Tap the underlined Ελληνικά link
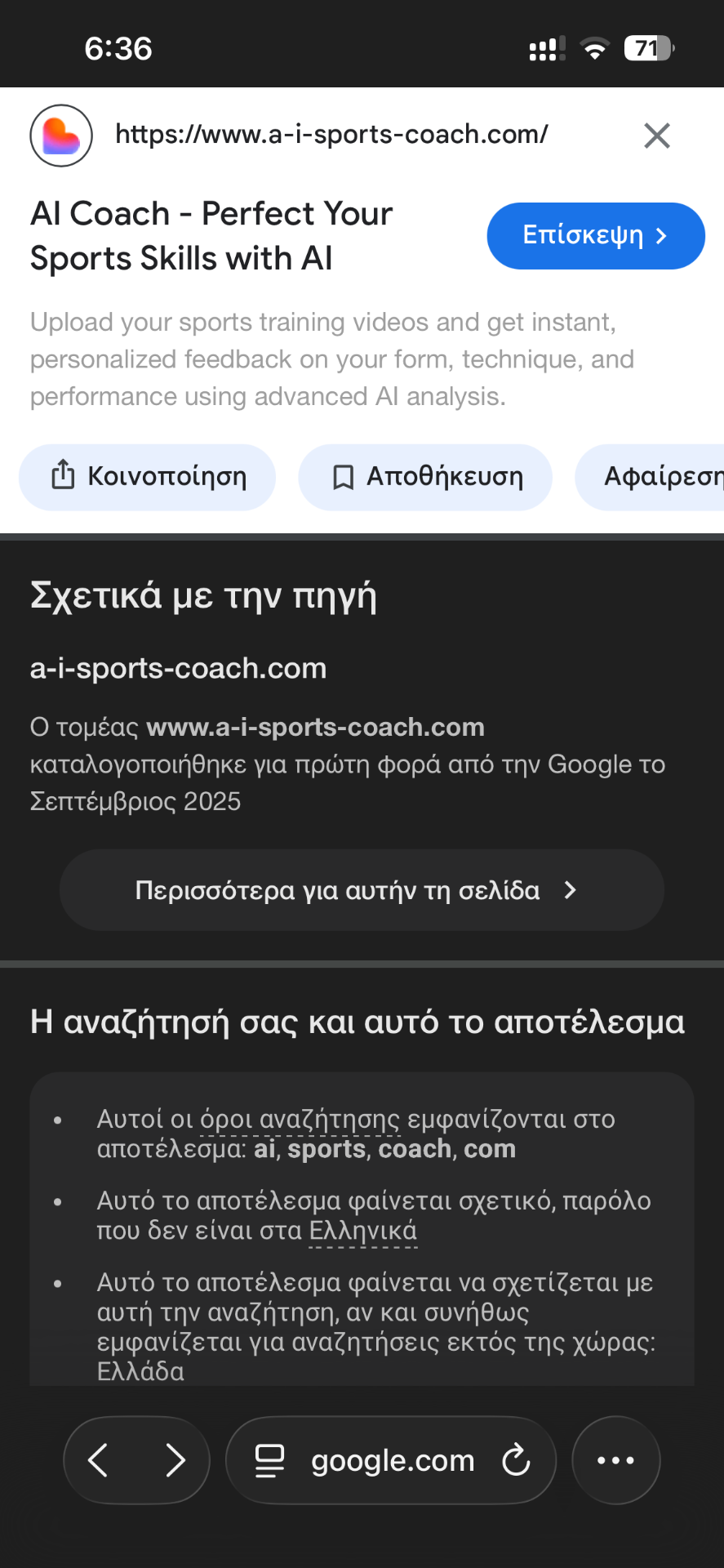 [x=363, y=1231]
